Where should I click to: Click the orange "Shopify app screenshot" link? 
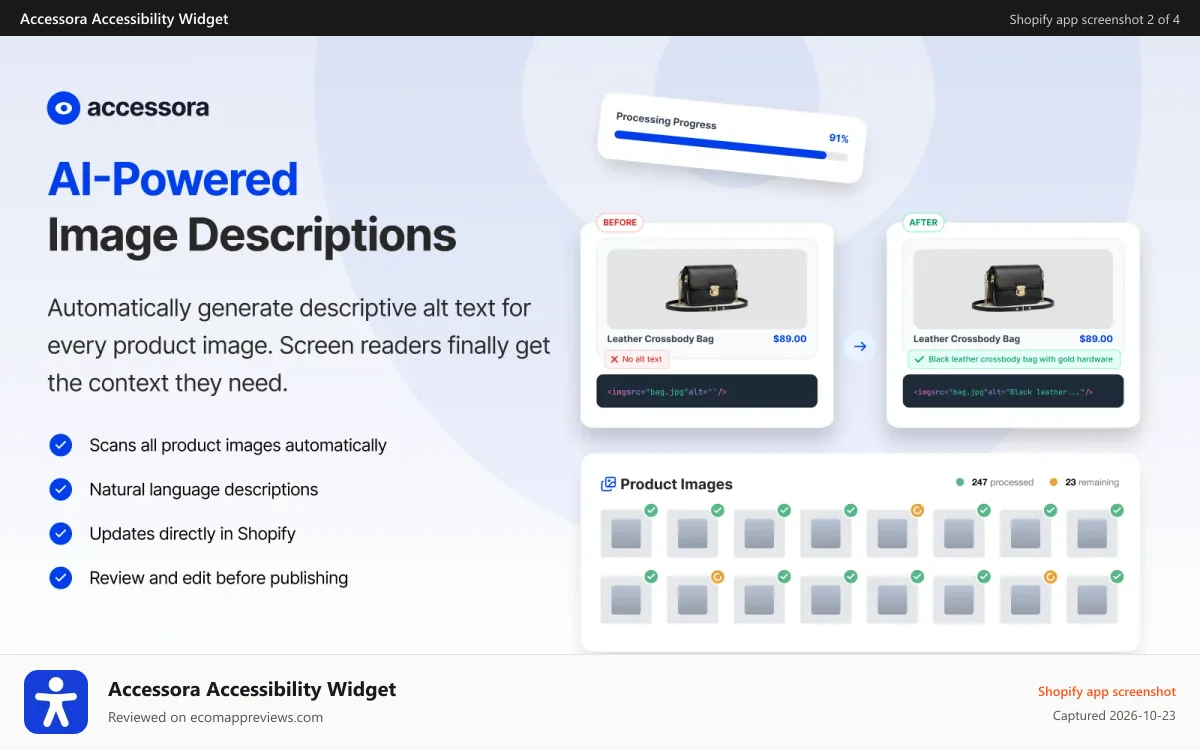pyautogui.click(x=1107, y=691)
